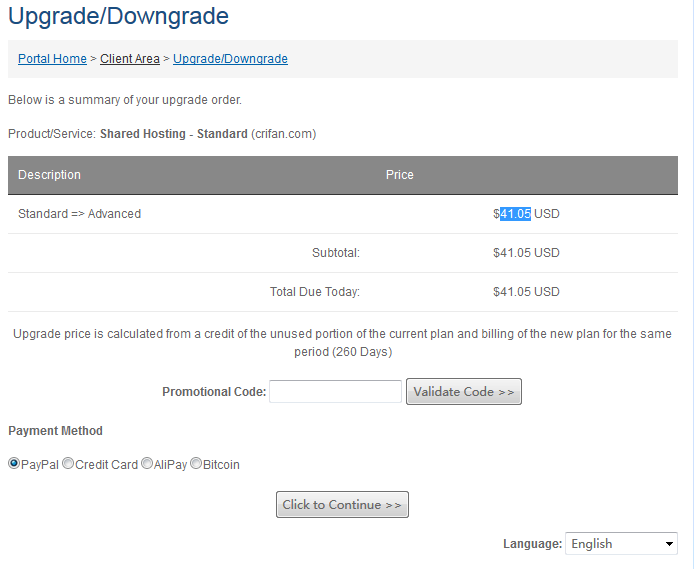This screenshot has height=569, width=694.
Task: Click the Subtotal amount value
Action: [526, 253]
